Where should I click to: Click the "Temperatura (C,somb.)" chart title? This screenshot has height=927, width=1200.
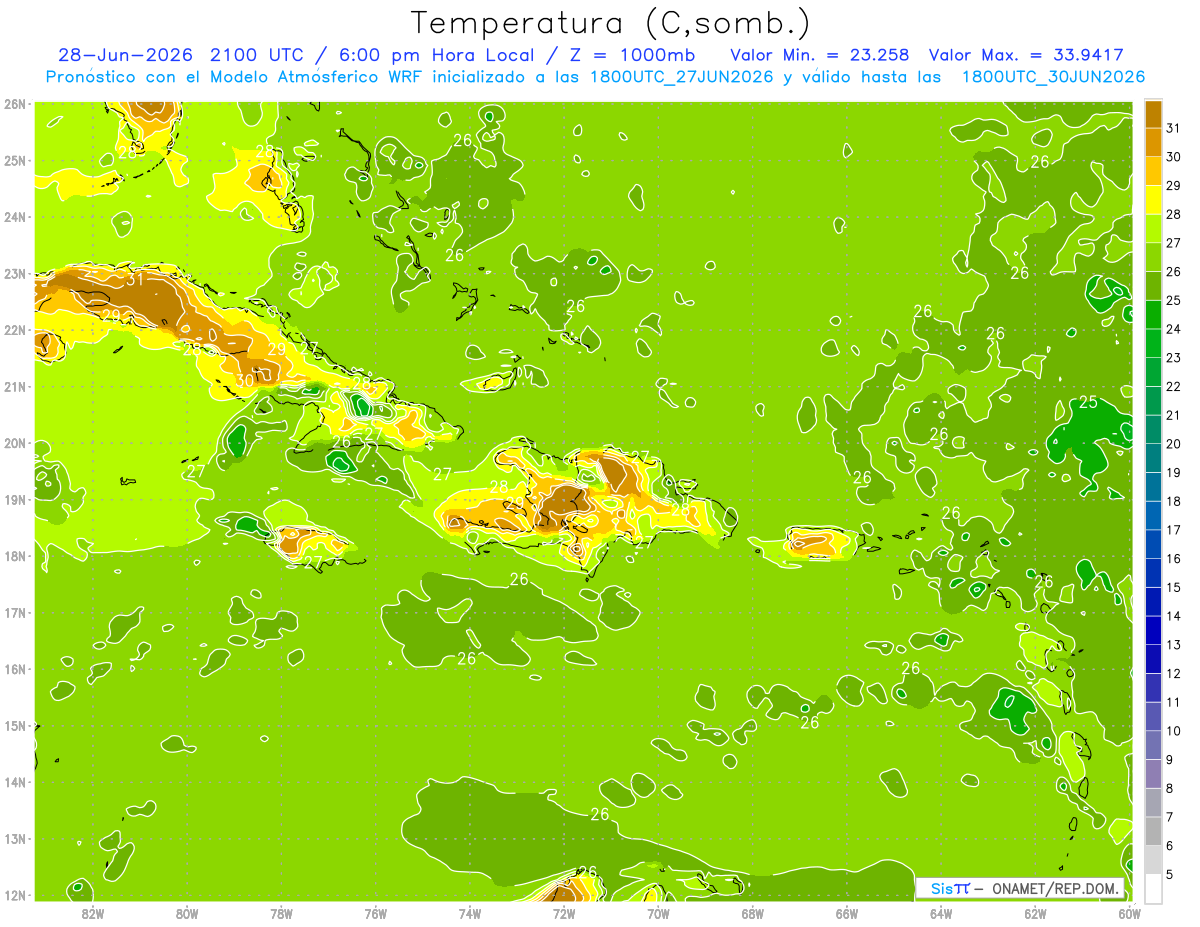611,23
